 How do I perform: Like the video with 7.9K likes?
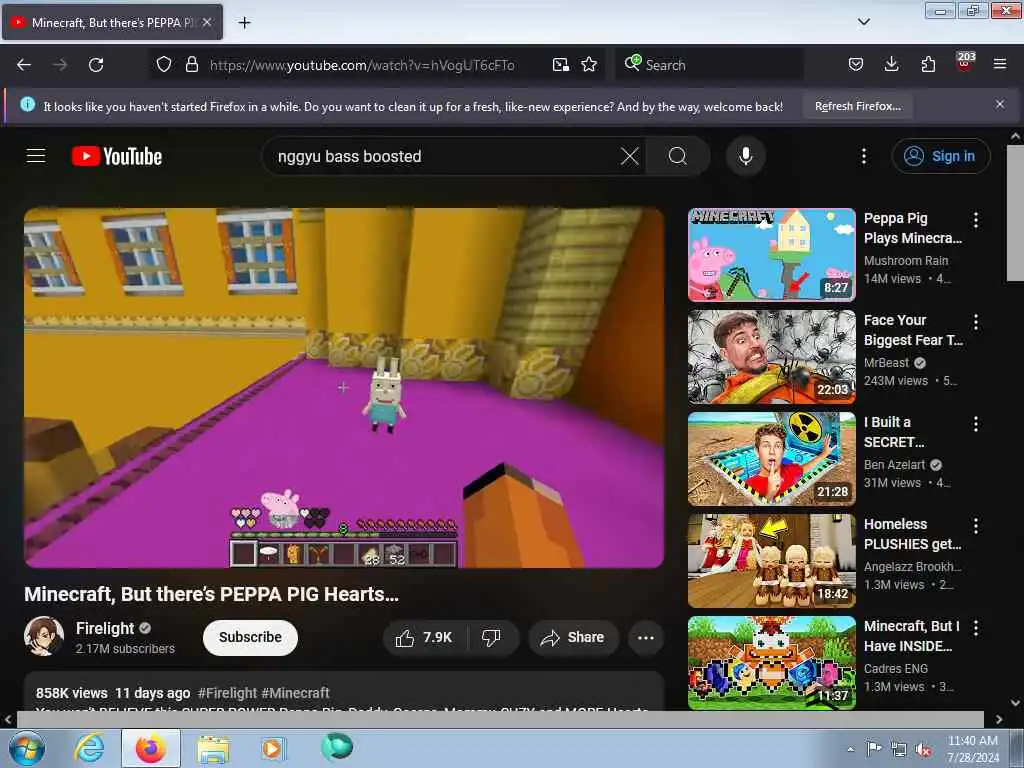[x=424, y=637]
